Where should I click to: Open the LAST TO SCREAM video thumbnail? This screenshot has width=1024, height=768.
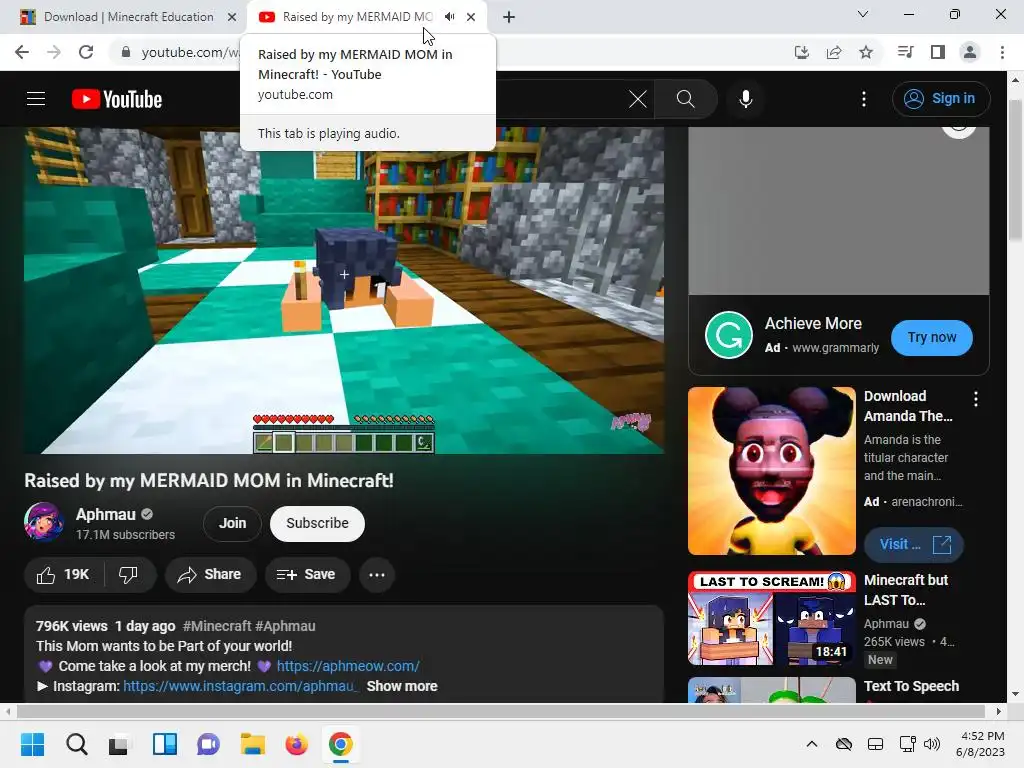(x=771, y=618)
